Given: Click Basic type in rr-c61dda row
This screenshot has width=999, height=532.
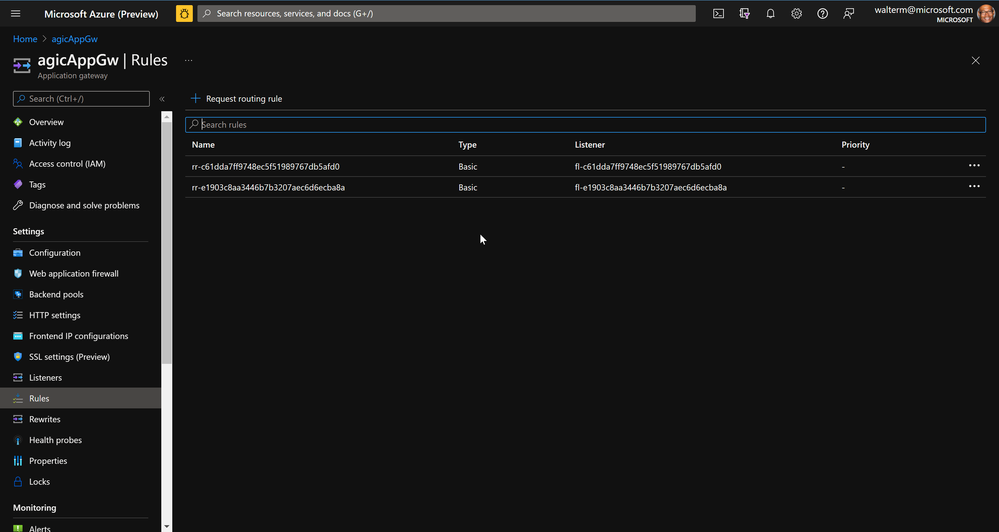Looking at the screenshot, I should point(468,166).
